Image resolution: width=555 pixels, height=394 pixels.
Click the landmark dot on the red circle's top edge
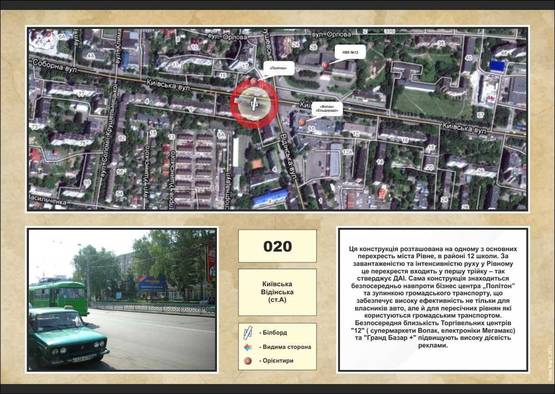pos(253,81)
